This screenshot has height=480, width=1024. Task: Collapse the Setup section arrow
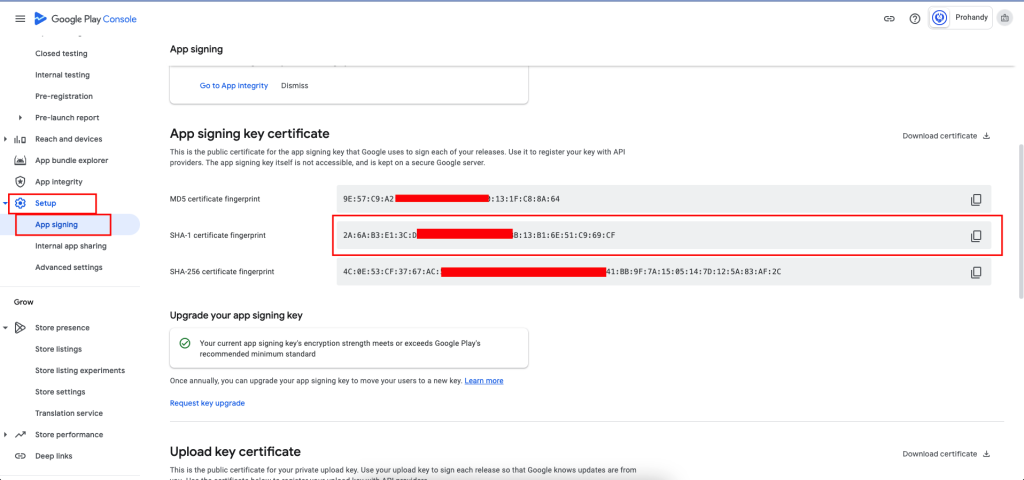[6, 203]
